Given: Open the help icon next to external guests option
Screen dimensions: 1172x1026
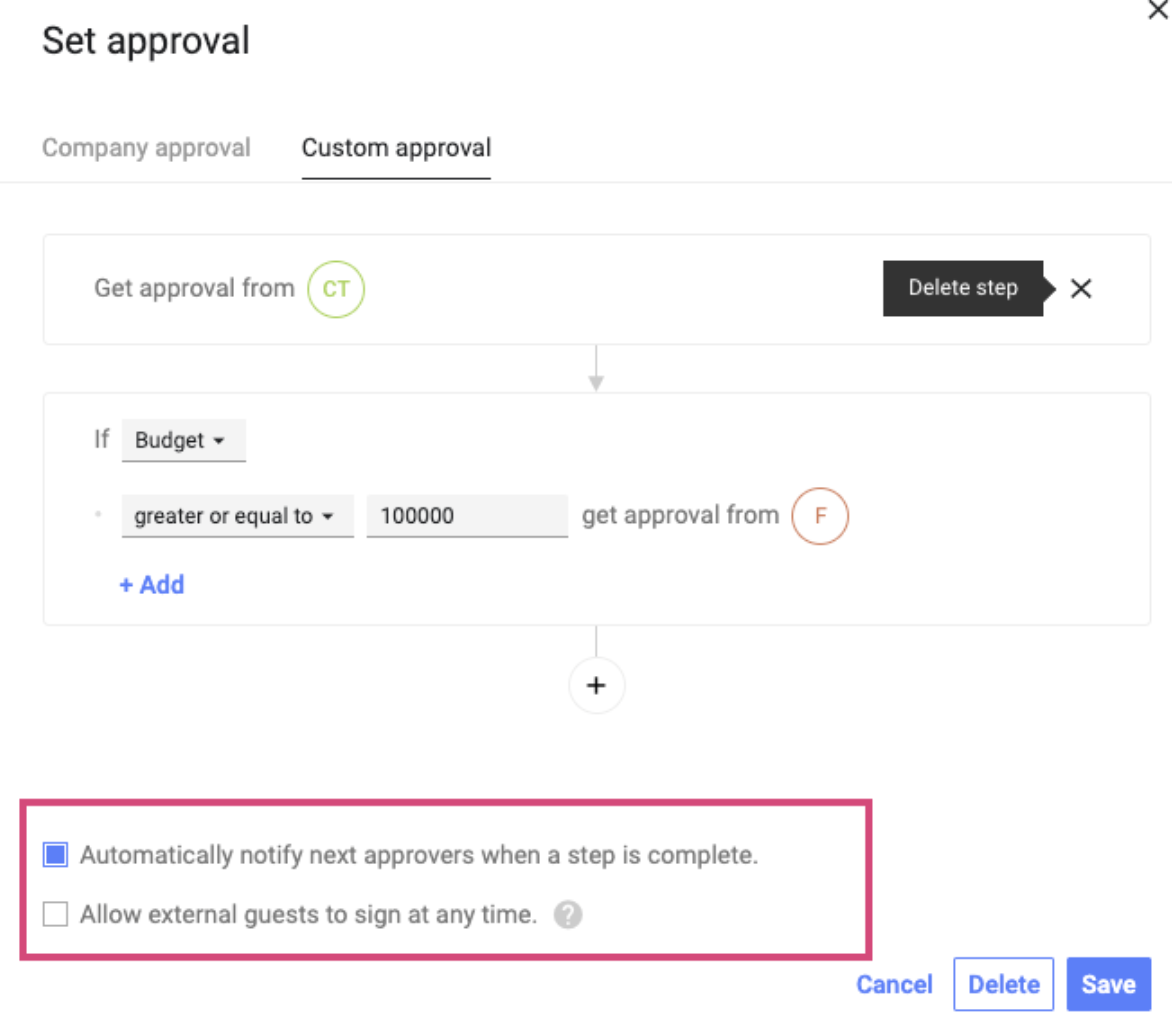Looking at the screenshot, I should tap(567, 914).
